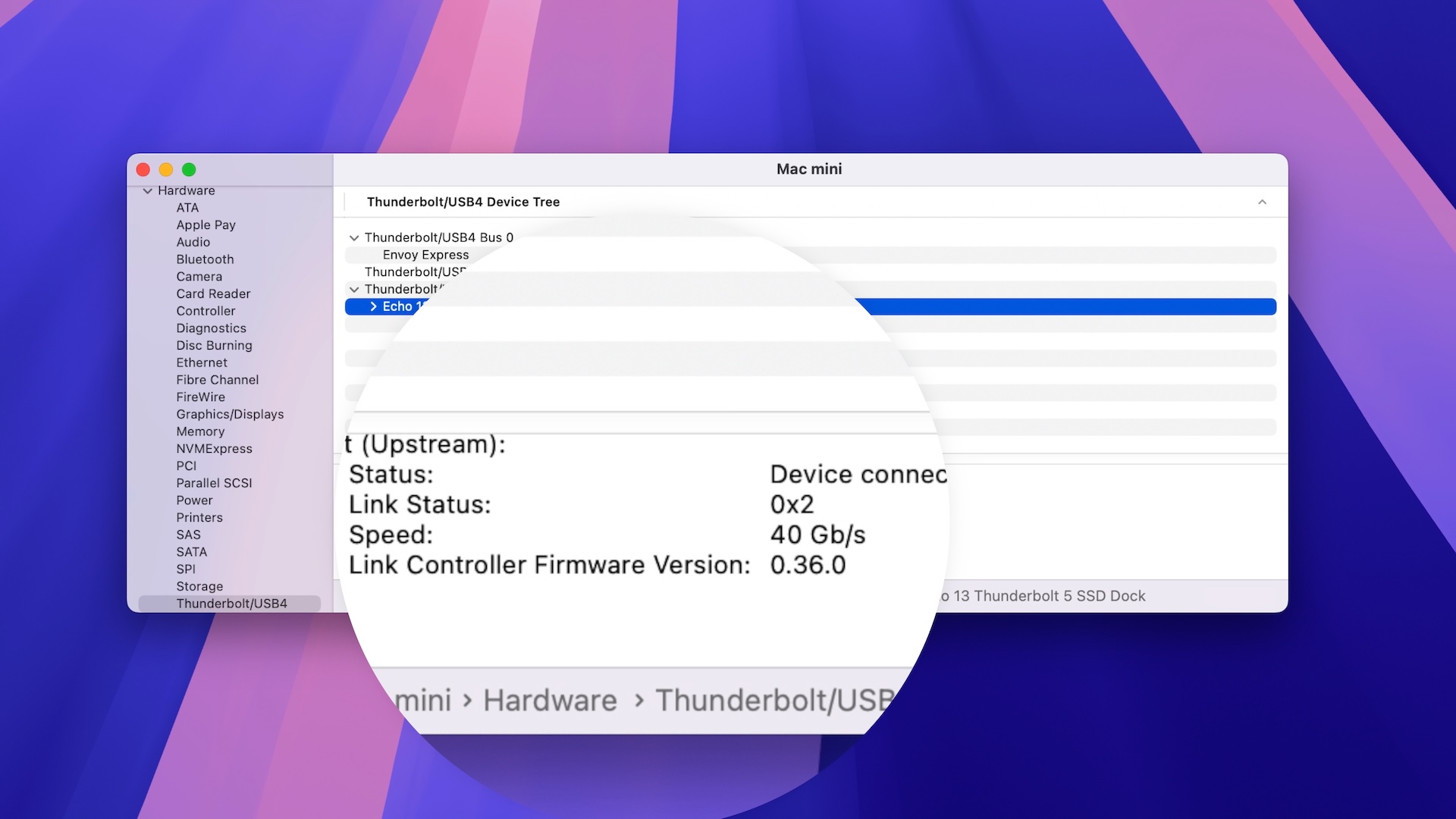The width and height of the screenshot is (1456, 819).
Task: Click the Device Tree column sort arrow
Action: [1262, 202]
